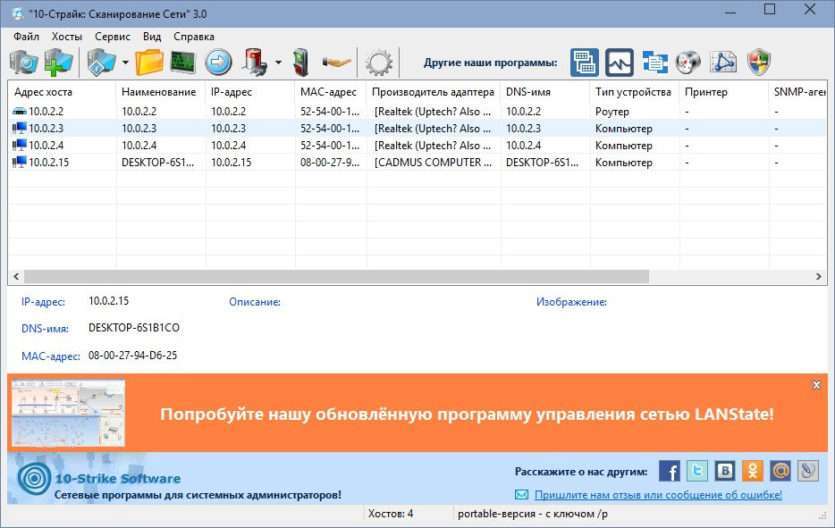Sort by the DNS-имя column header
The width and height of the screenshot is (835, 528).
[x=545, y=92]
